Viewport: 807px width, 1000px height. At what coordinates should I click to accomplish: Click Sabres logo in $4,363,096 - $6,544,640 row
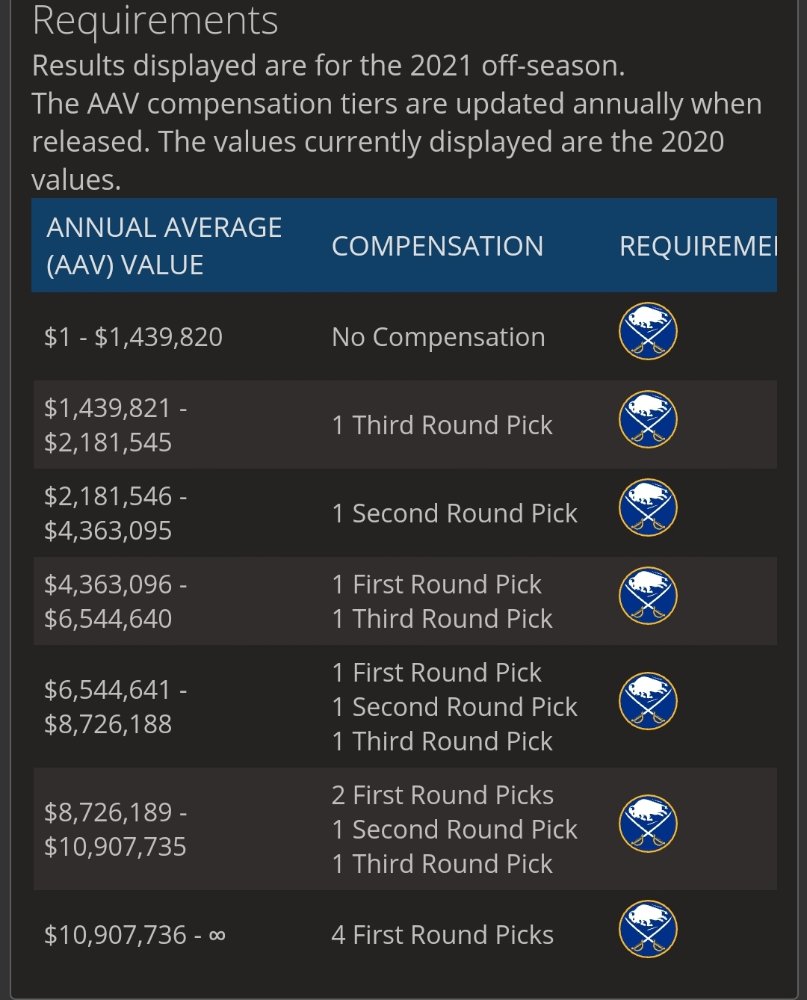tap(648, 596)
